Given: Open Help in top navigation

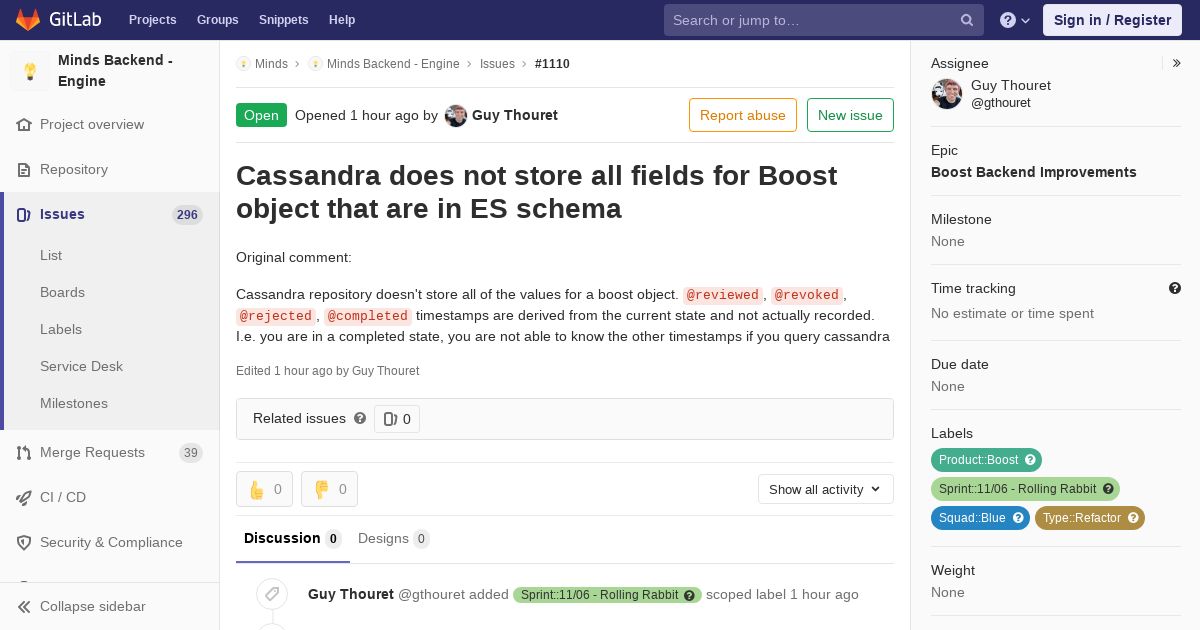Looking at the screenshot, I should pos(342,20).
